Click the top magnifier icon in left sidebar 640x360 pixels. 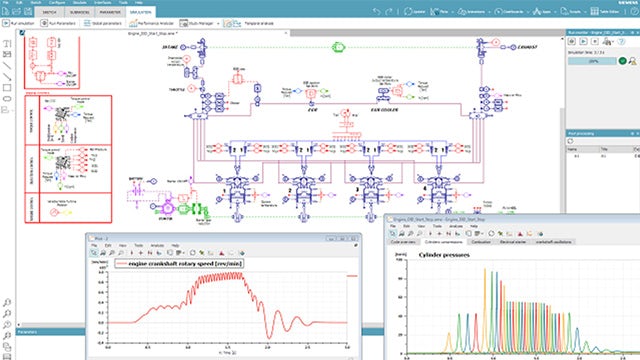coord(7,302)
